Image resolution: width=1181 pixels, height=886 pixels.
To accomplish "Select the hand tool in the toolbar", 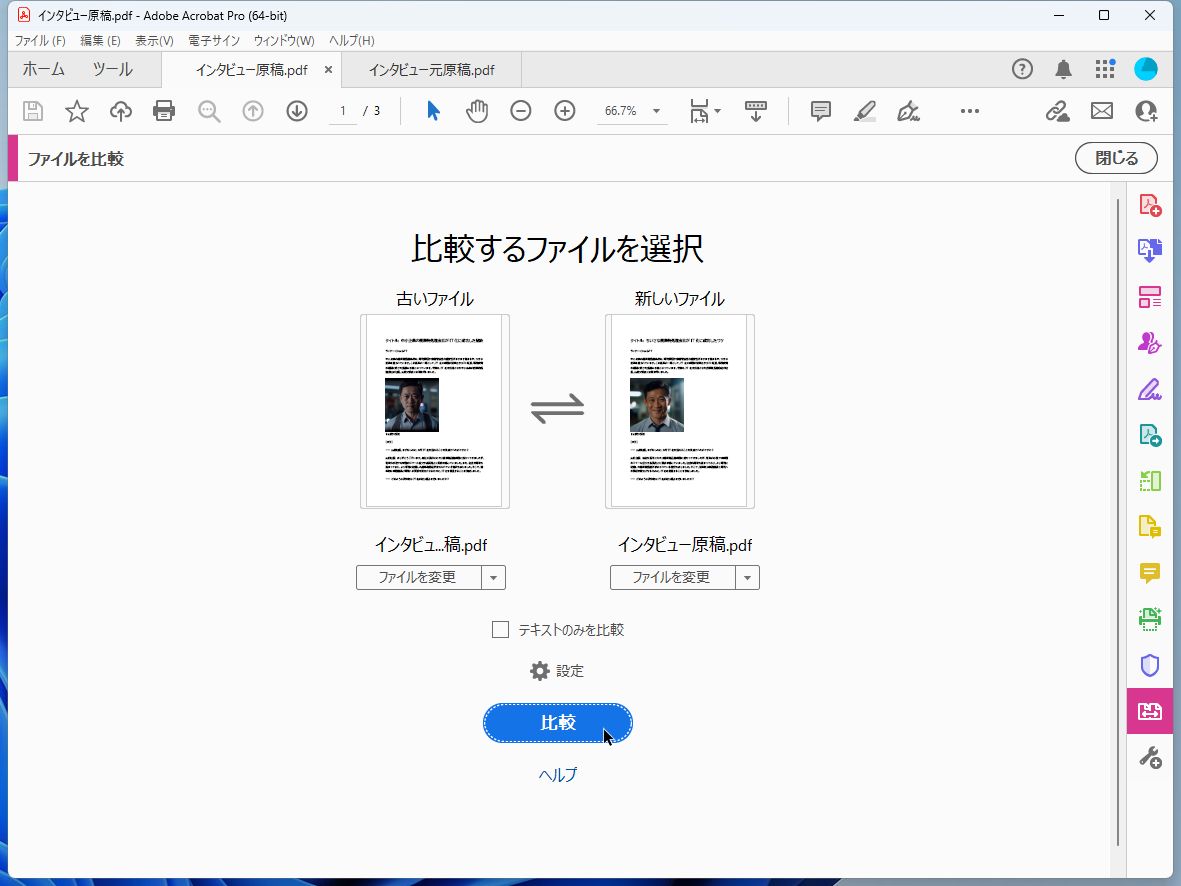I will [x=477, y=111].
